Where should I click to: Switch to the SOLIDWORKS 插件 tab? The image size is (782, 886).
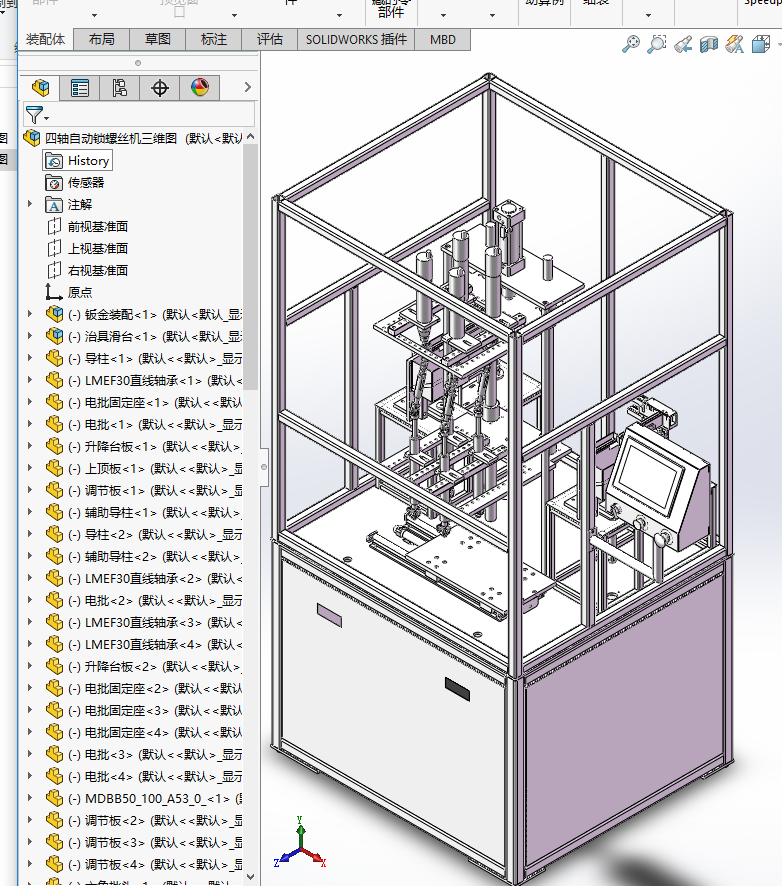point(356,39)
